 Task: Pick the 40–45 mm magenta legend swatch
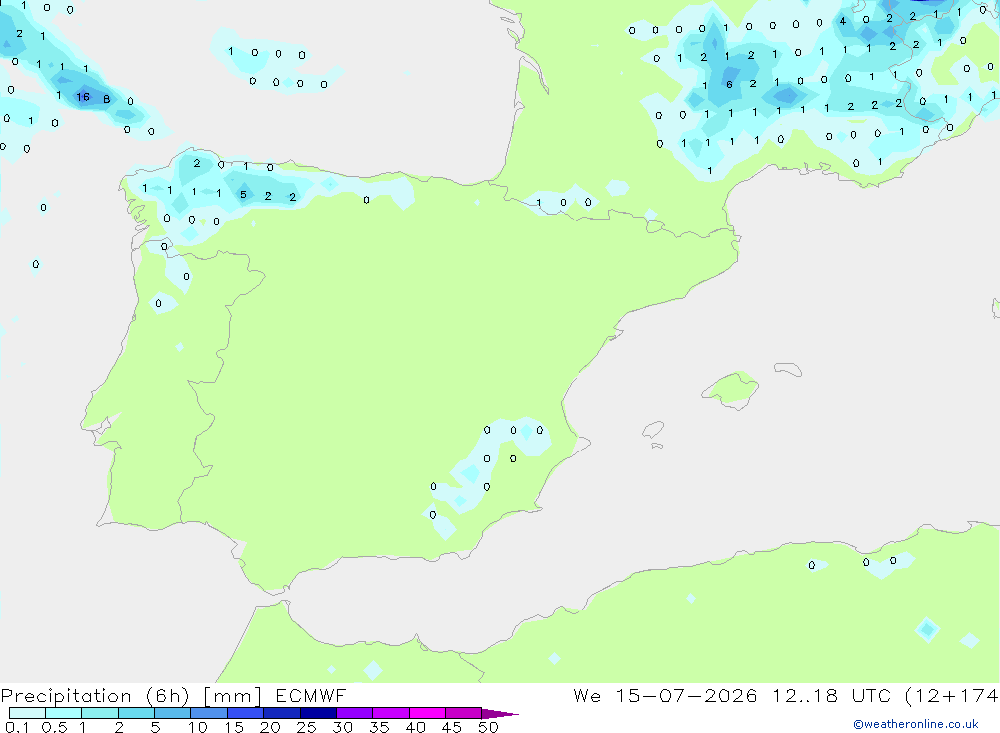(427, 713)
